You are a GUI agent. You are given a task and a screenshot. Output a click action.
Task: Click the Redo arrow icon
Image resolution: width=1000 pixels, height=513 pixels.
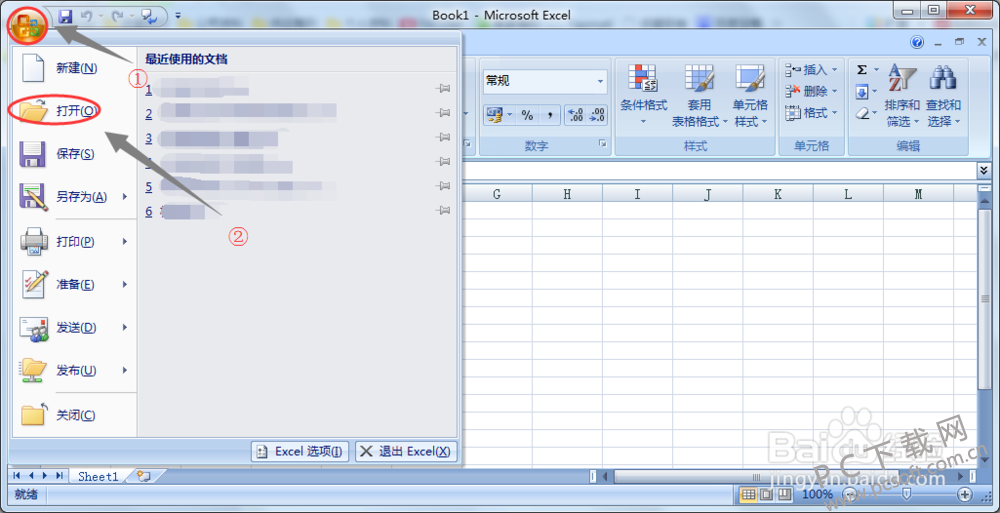tap(117, 15)
